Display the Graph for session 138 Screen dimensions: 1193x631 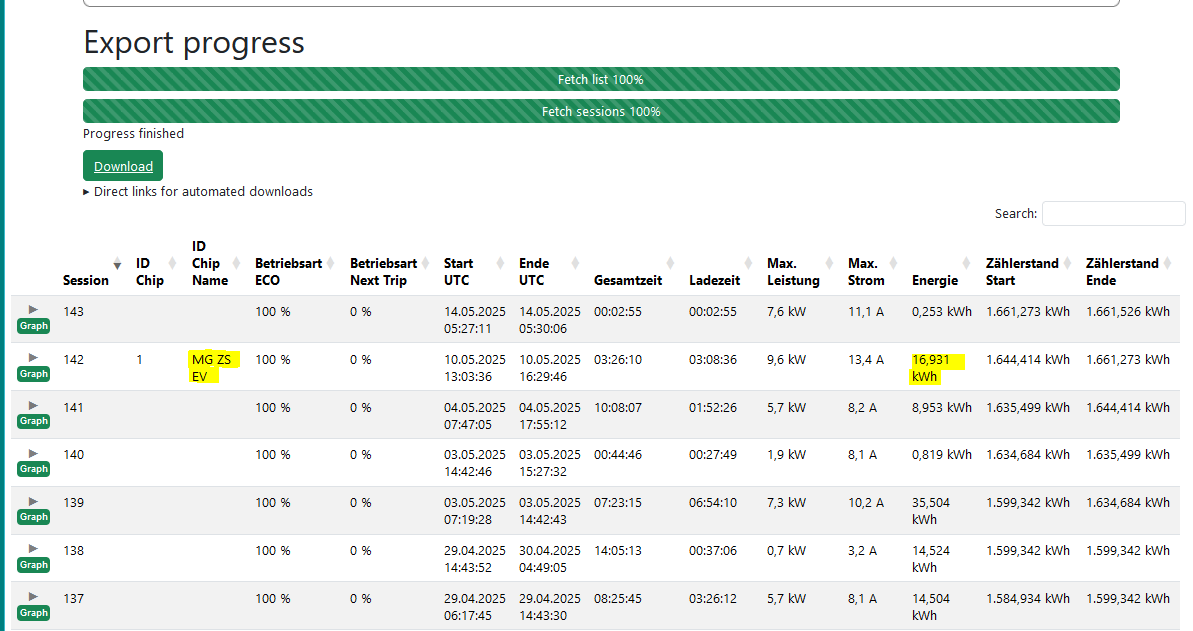[x=33, y=565]
